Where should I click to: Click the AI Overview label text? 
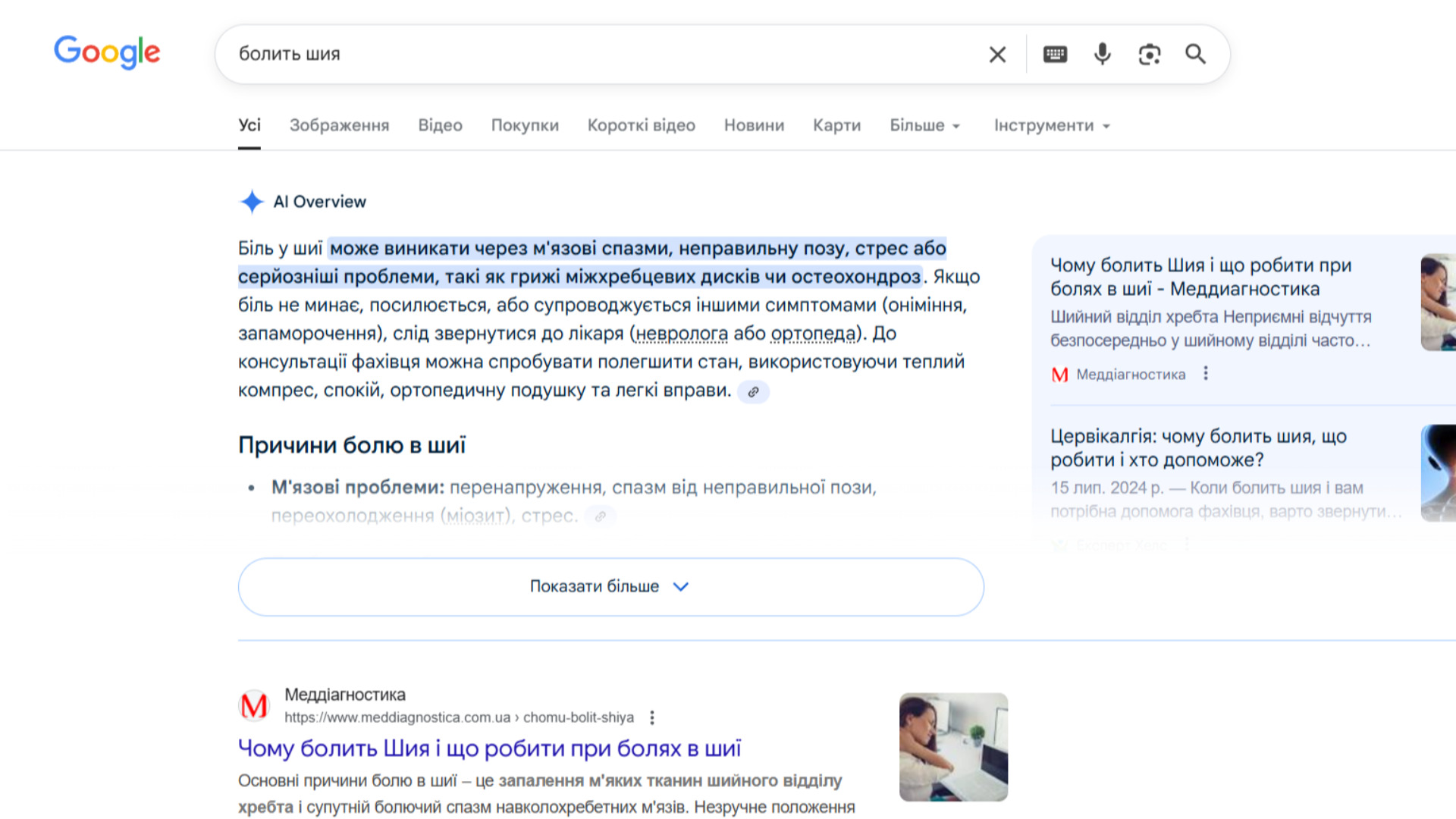[x=319, y=202]
